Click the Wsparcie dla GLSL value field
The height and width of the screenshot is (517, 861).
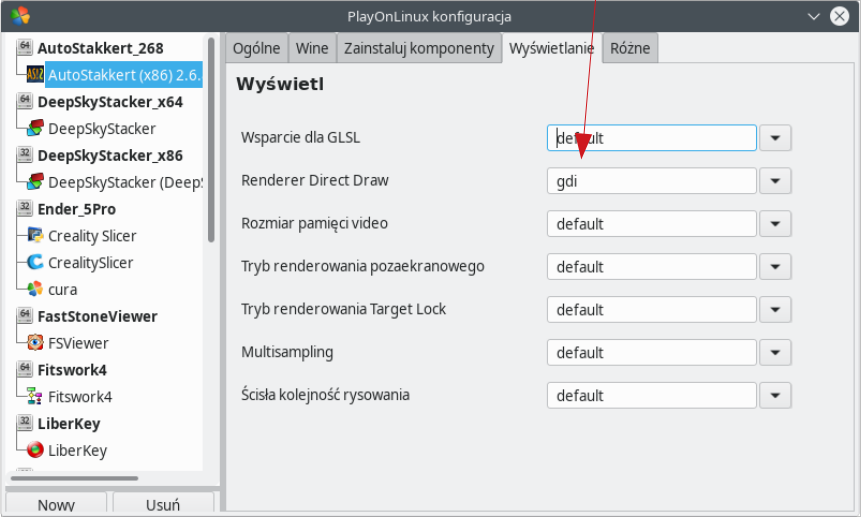[652, 138]
